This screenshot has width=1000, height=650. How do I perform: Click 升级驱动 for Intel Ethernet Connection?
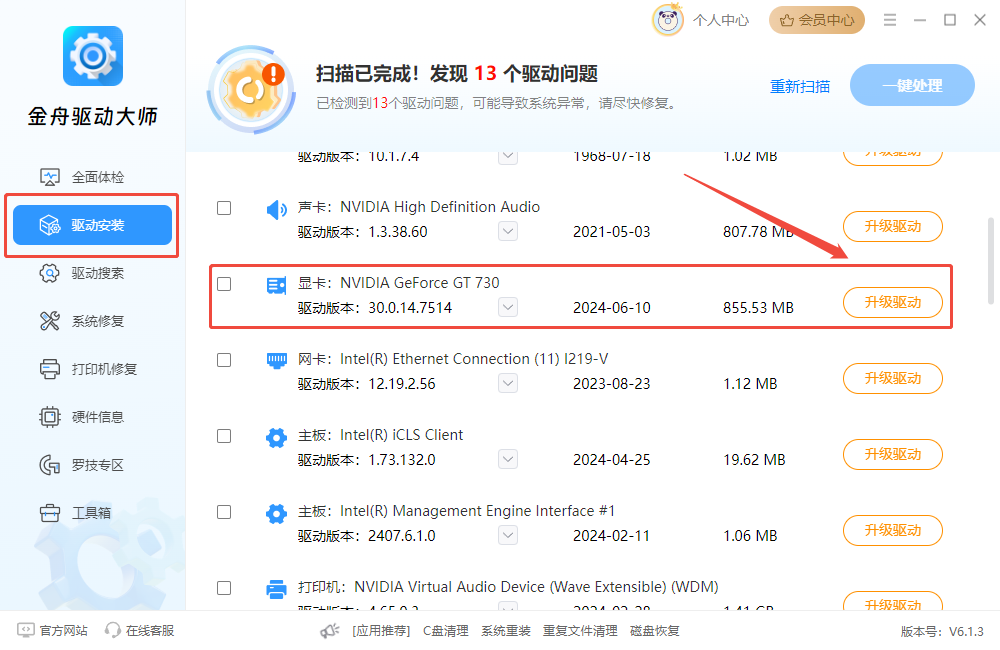pyautogui.click(x=893, y=378)
